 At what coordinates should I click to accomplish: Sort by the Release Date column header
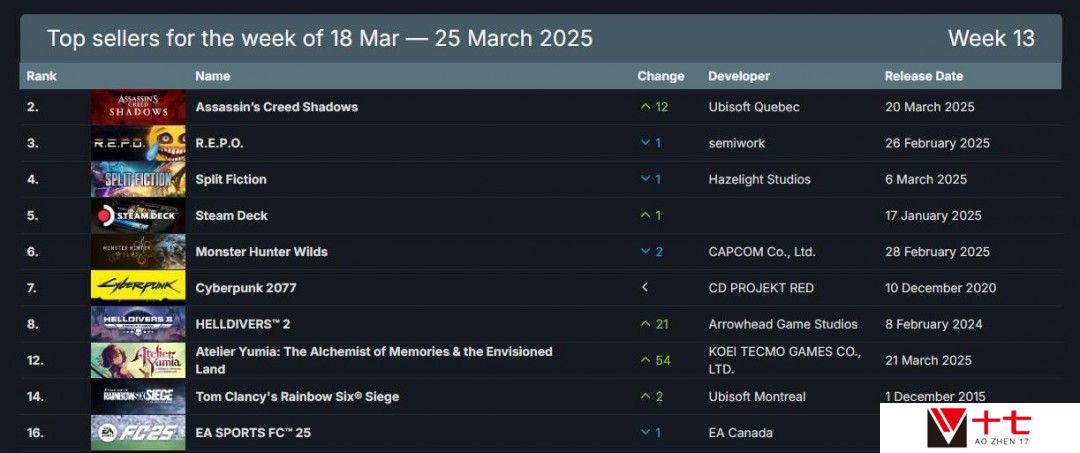coord(924,76)
